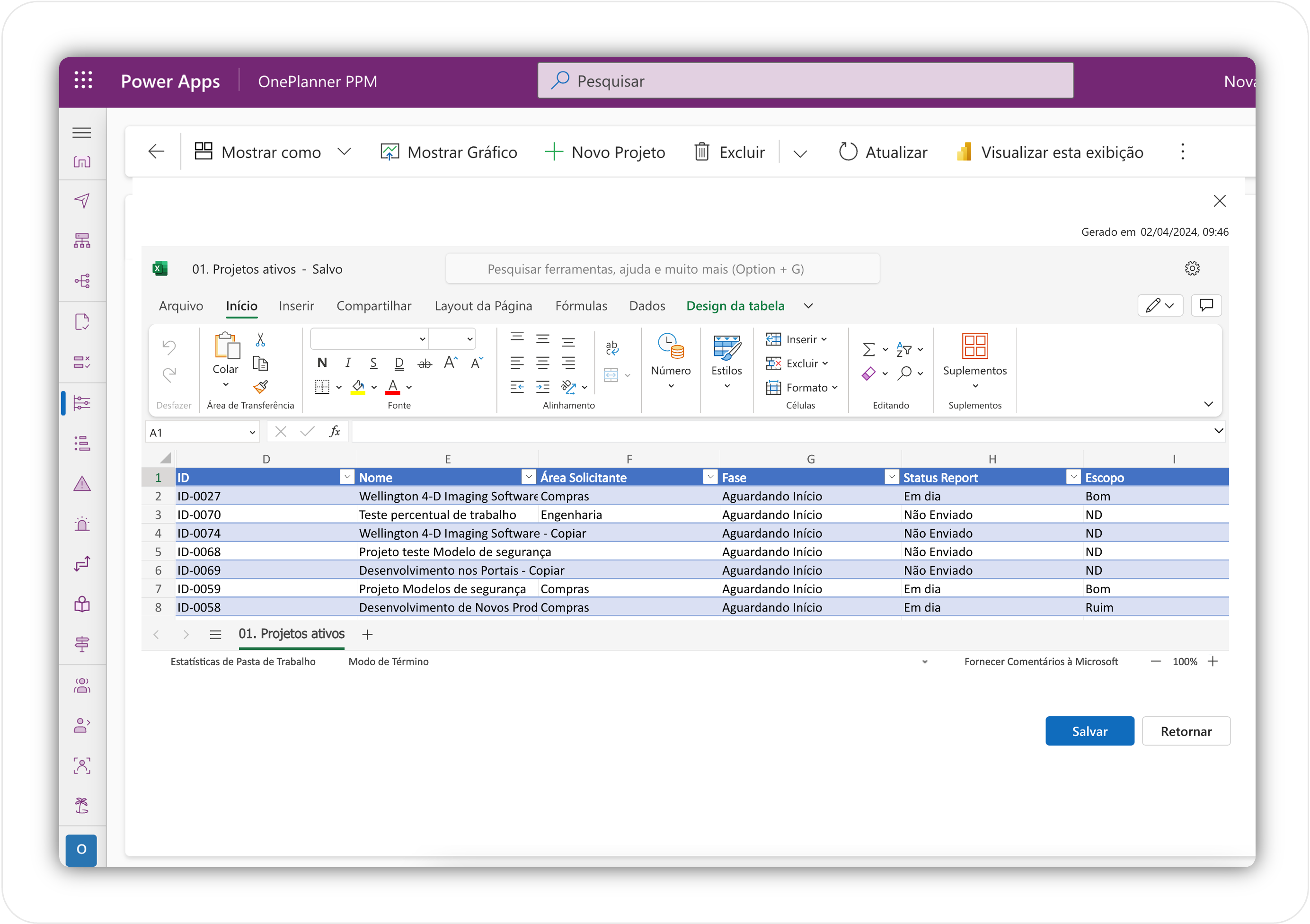The image size is (1310, 924).
Task: Toggle center text horizontally
Action: click(543, 363)
